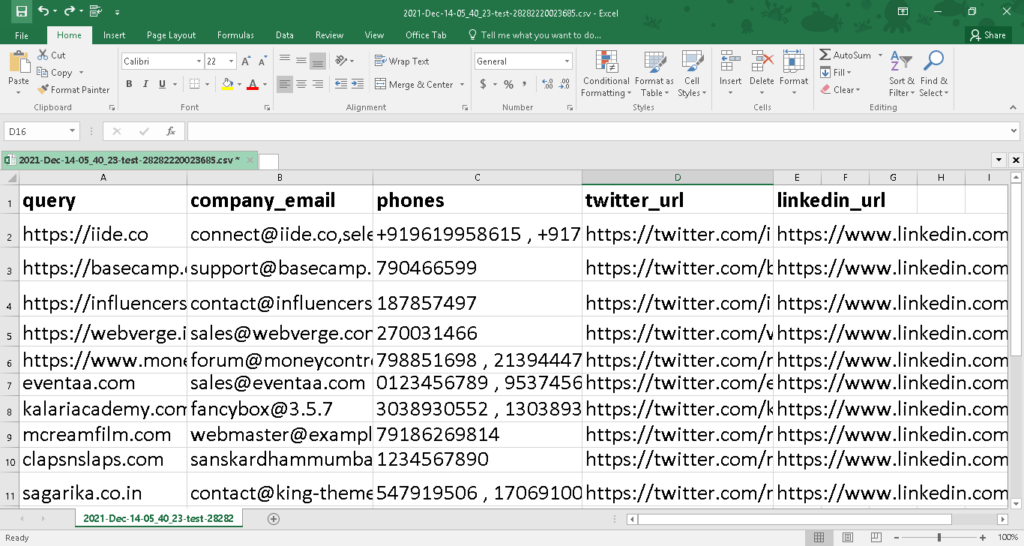Open the Formulas ribbon tab
Image resolution: width=1024 pixels, height=546 pixels.
click(x=235, y=35)
